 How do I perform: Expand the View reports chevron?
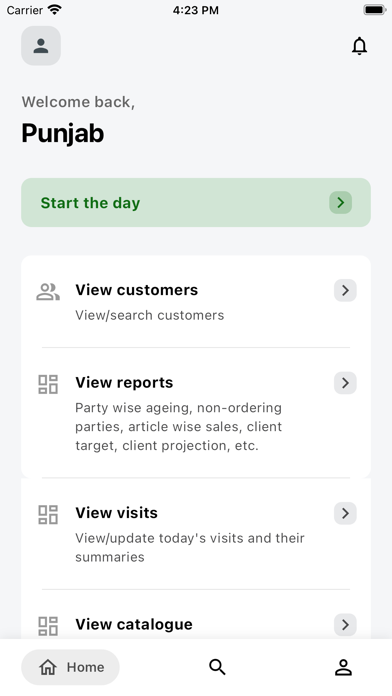pos(345,383)
